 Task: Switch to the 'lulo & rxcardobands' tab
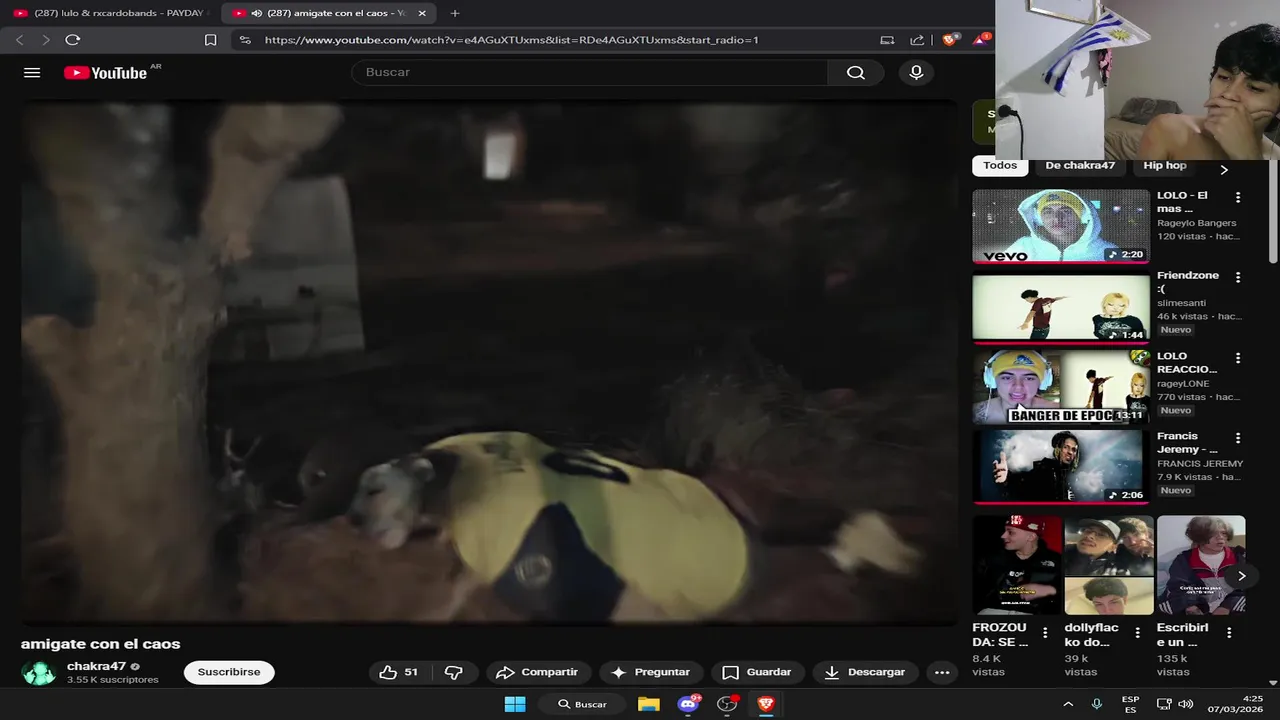[x=110, y=13]
